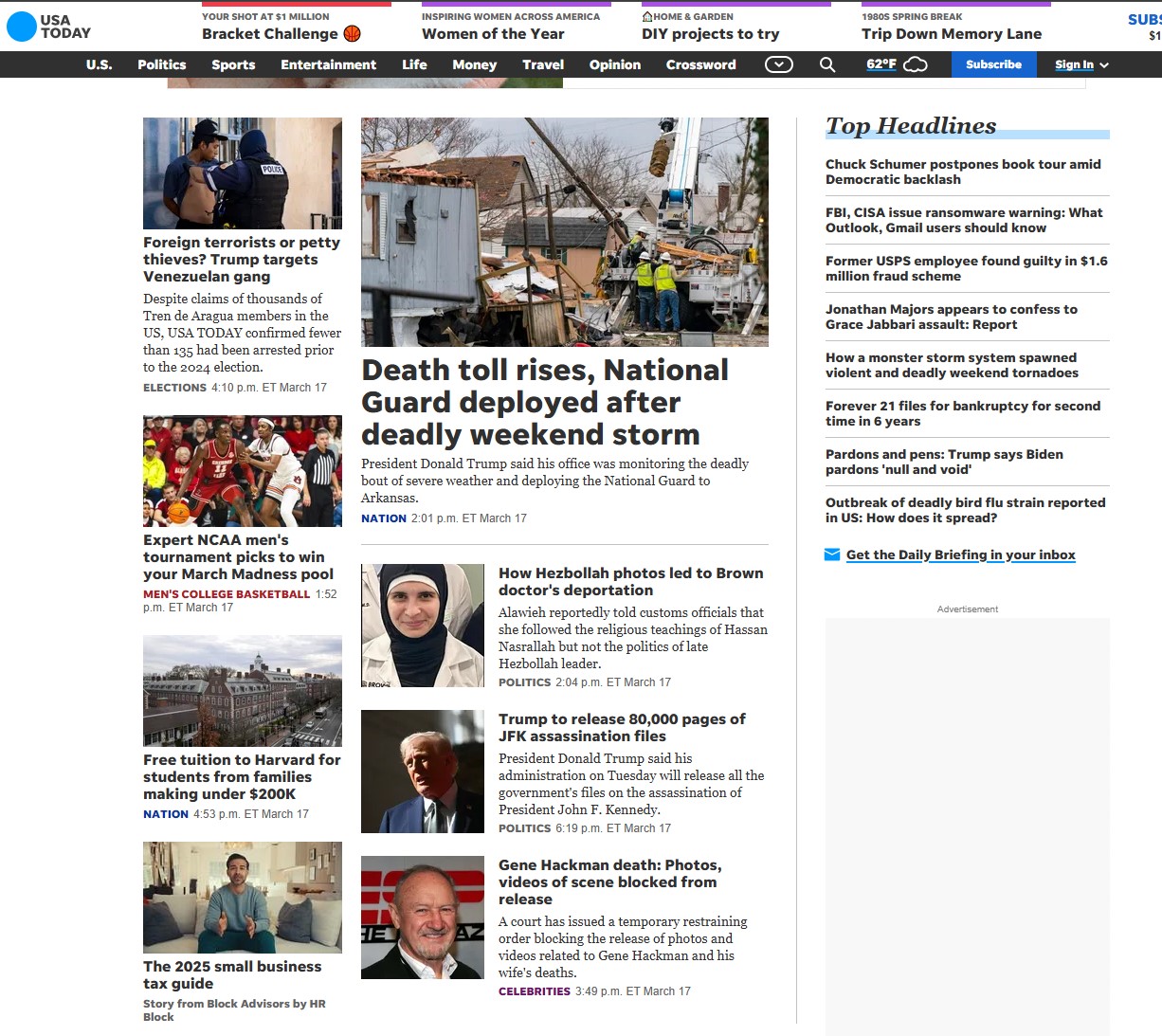Click the basketball game thumbnail

[x=243, y=471]
